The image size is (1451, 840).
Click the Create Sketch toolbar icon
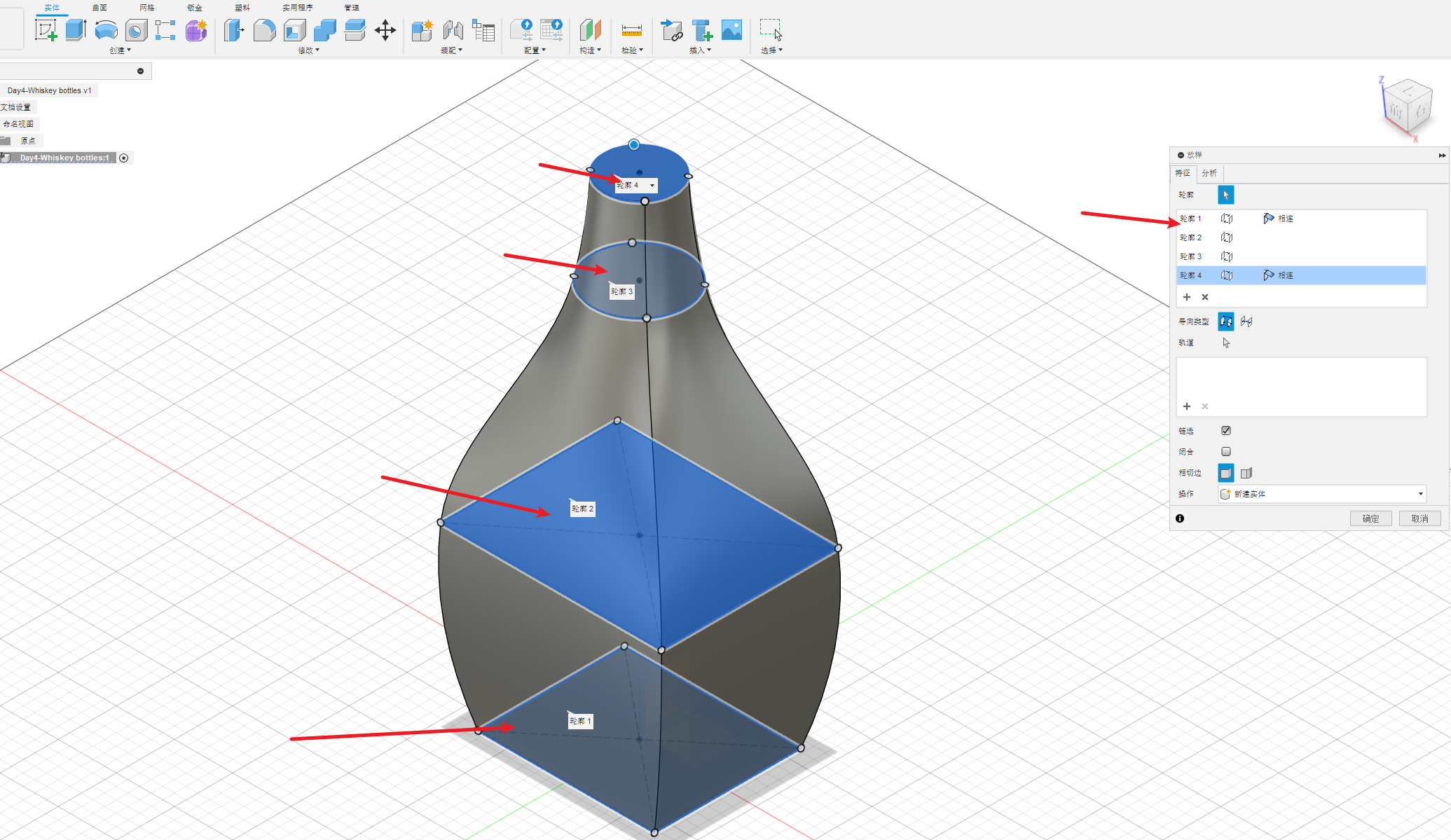(46, 30)
